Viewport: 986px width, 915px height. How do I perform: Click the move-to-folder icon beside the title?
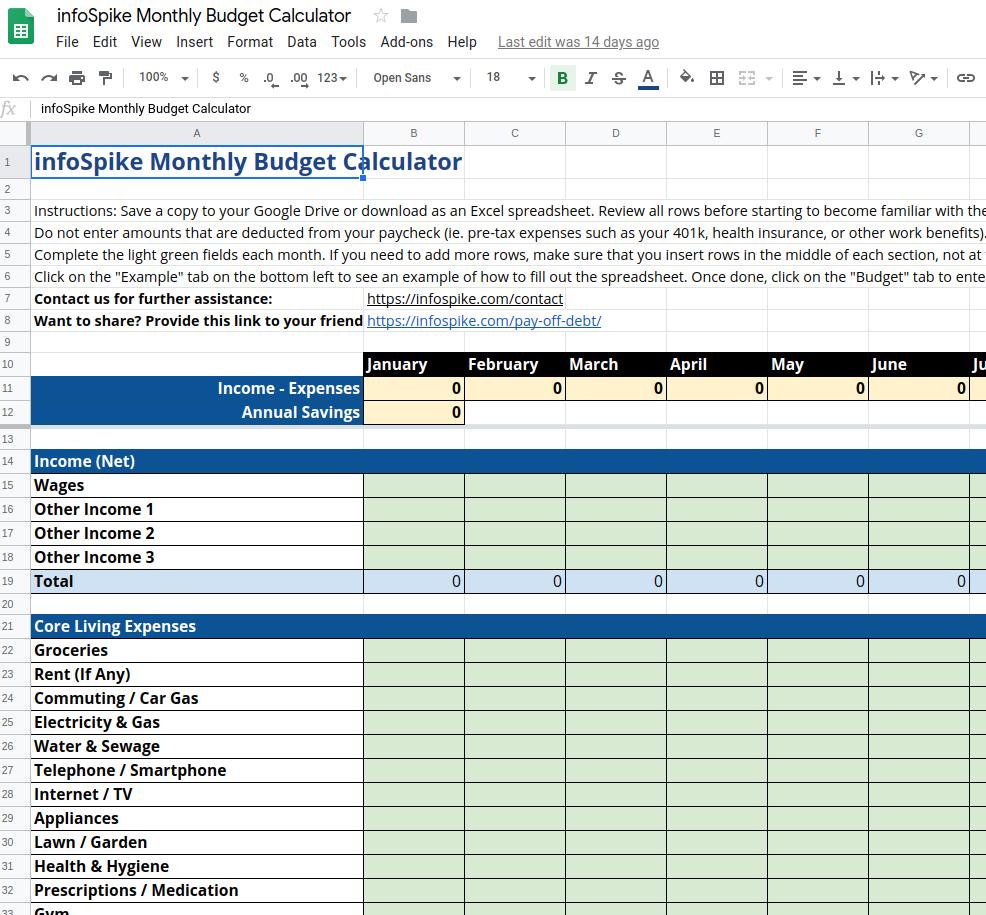(409, 16)
